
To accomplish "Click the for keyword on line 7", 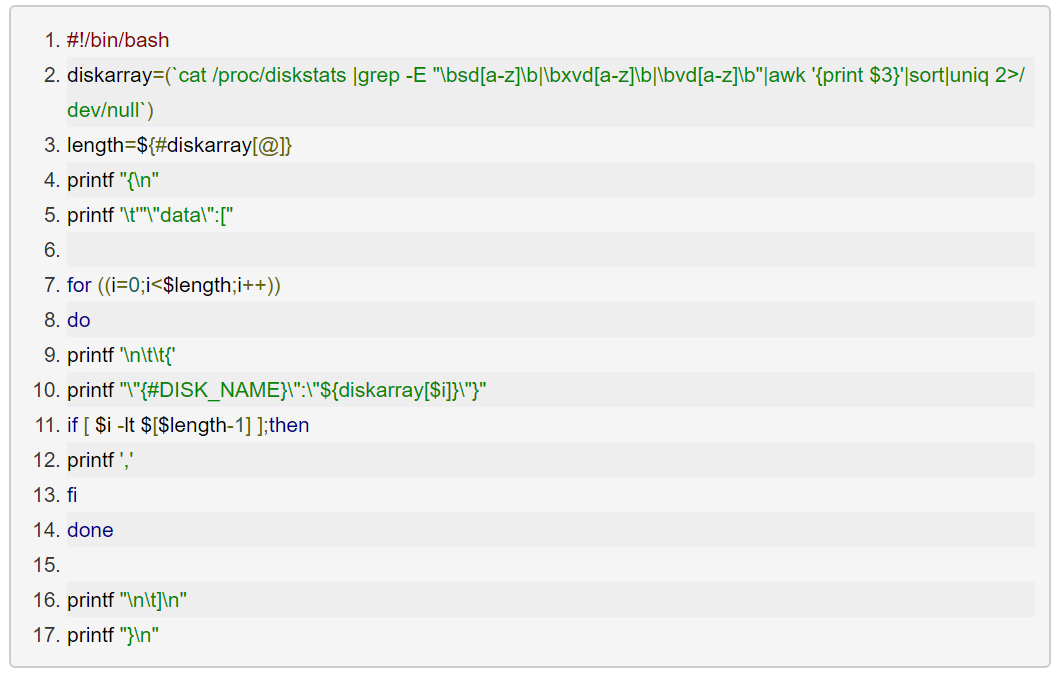I will point(79,286).
